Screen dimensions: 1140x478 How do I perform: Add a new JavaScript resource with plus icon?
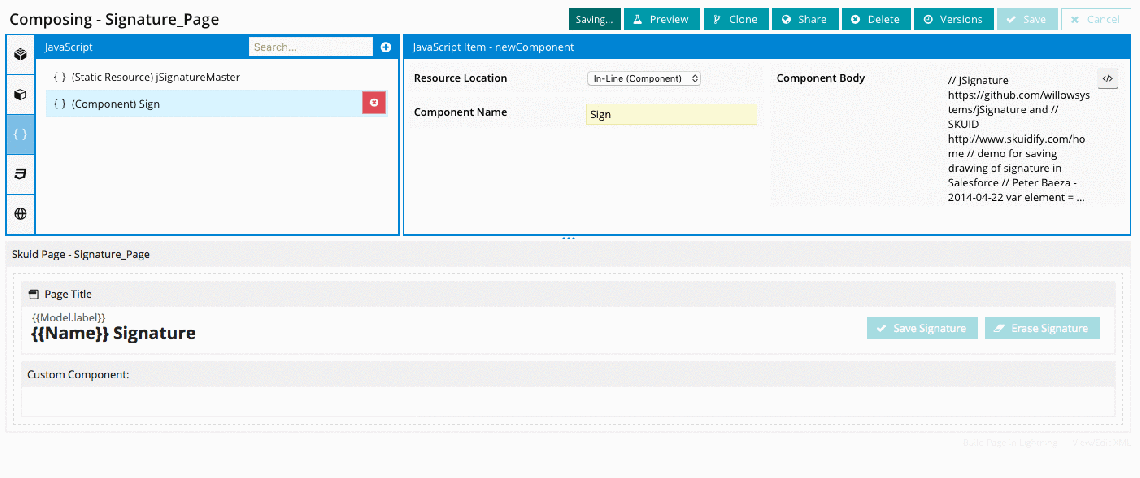click(386, 47)
